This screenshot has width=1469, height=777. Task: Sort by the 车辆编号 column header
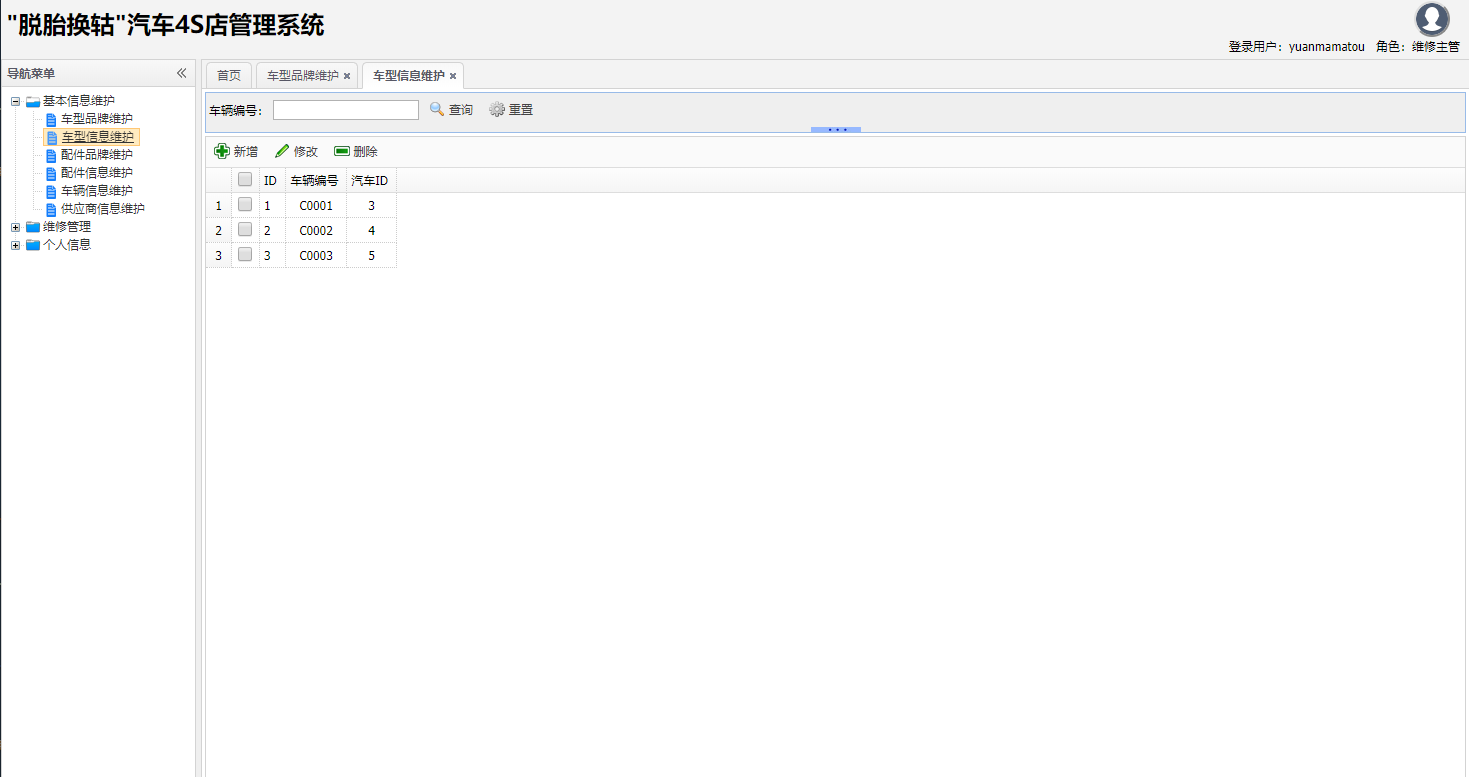pos(315,181)
